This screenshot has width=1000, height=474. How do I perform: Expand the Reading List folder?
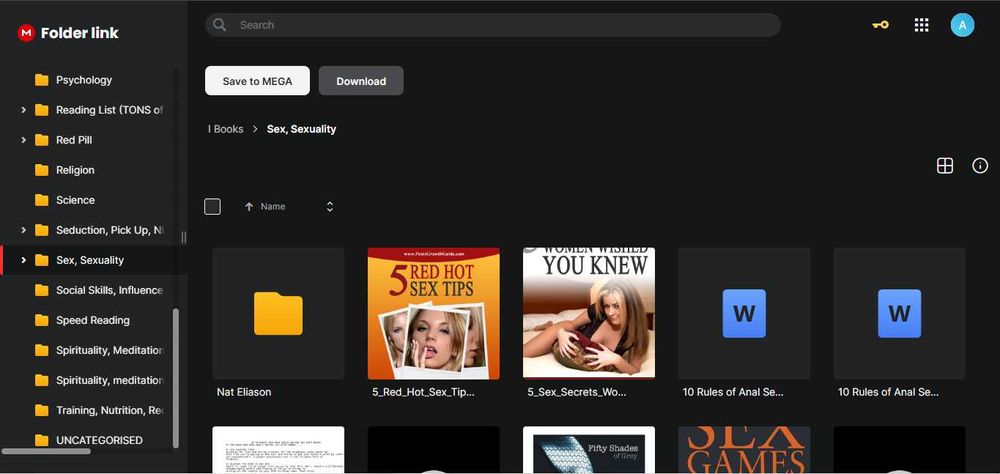[x=23, y=110]
